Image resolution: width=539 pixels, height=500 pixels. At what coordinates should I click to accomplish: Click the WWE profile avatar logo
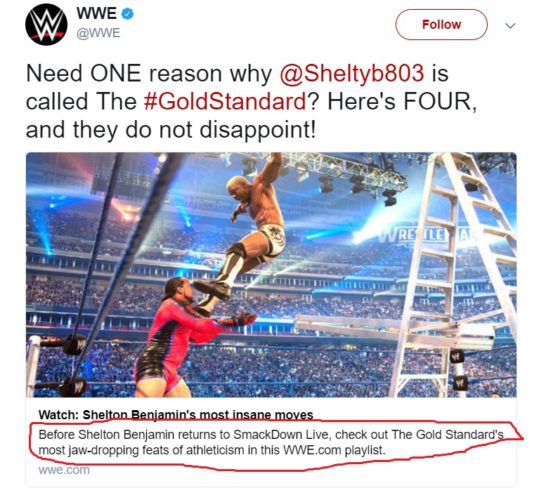pyautogui.click(x=46, y=25)
